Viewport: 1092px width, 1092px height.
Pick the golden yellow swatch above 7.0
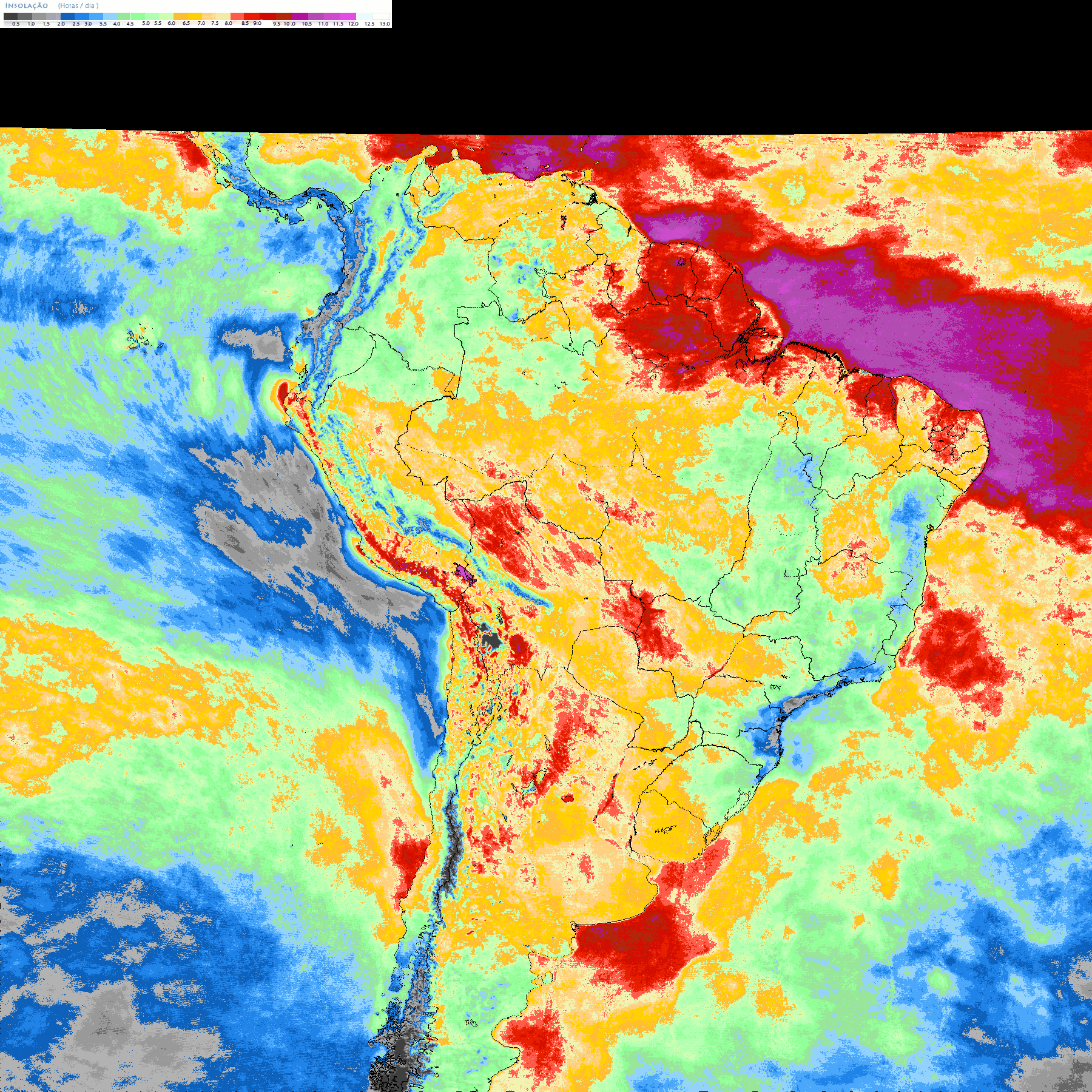pos(195,16)
